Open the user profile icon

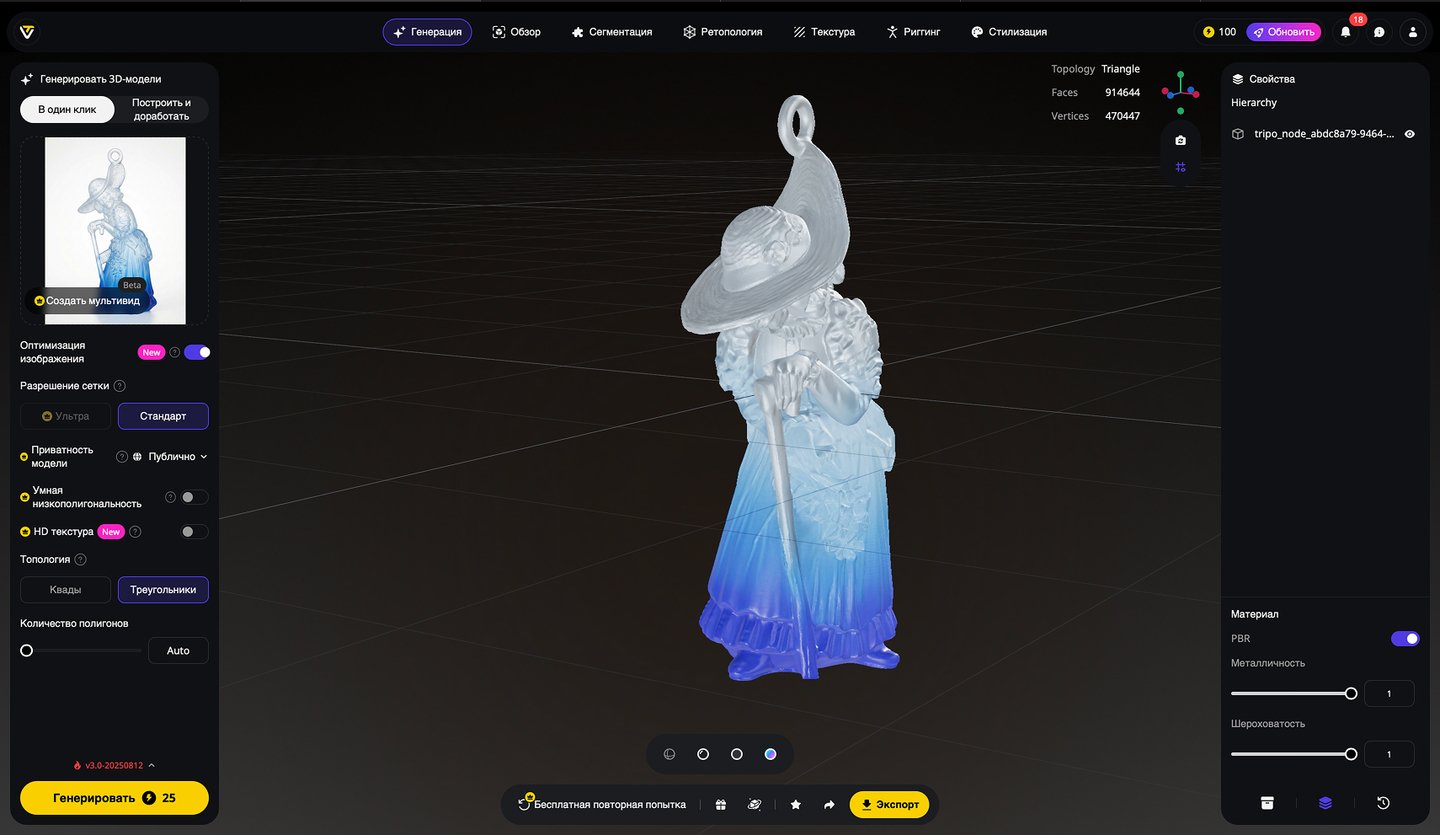(1413, 32)
